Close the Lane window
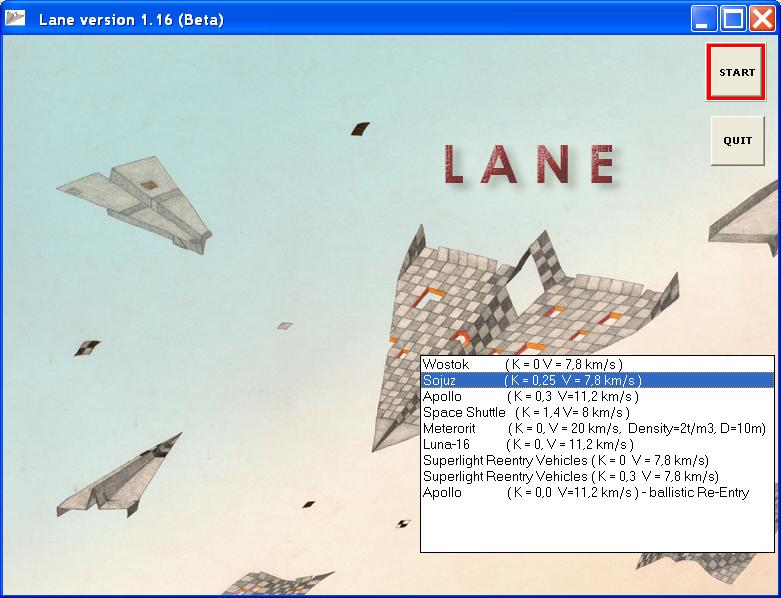781x598 pixels. 761,19
